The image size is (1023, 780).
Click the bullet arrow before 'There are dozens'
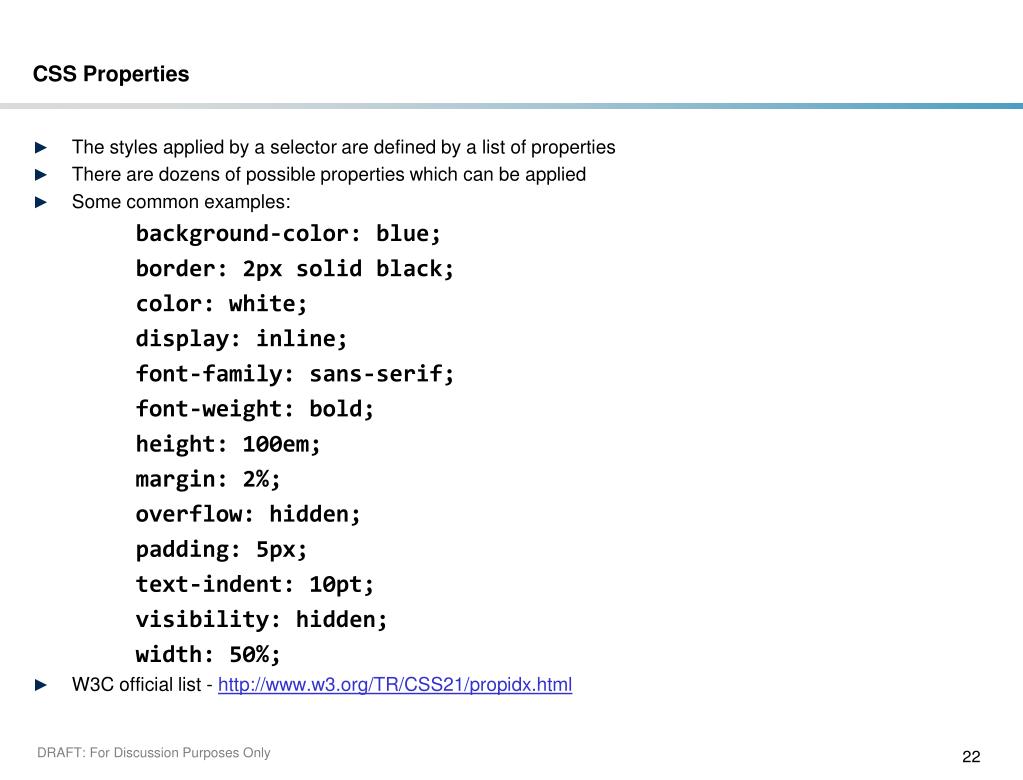(x=41, y=175)
